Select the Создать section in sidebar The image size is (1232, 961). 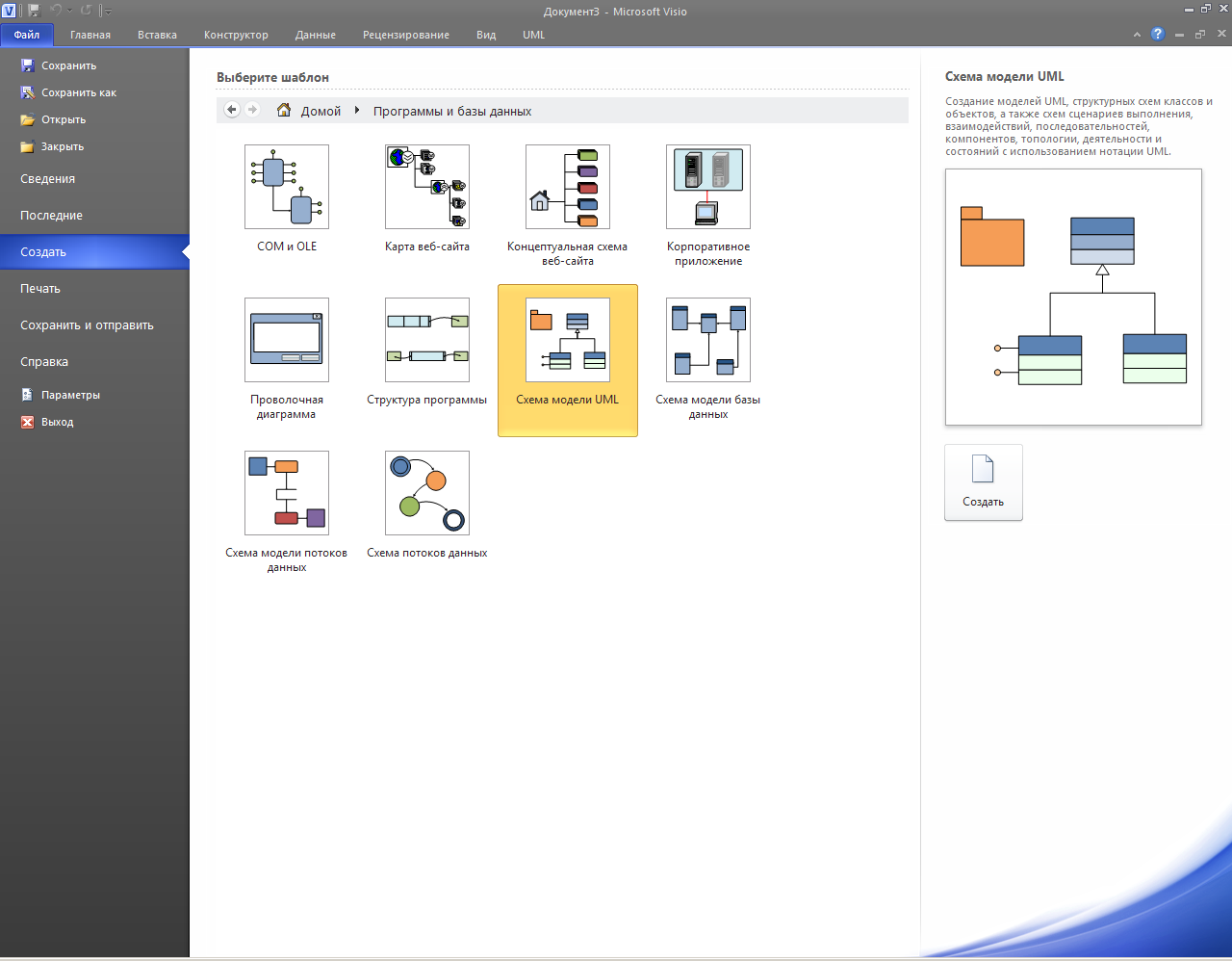point(94,252)
